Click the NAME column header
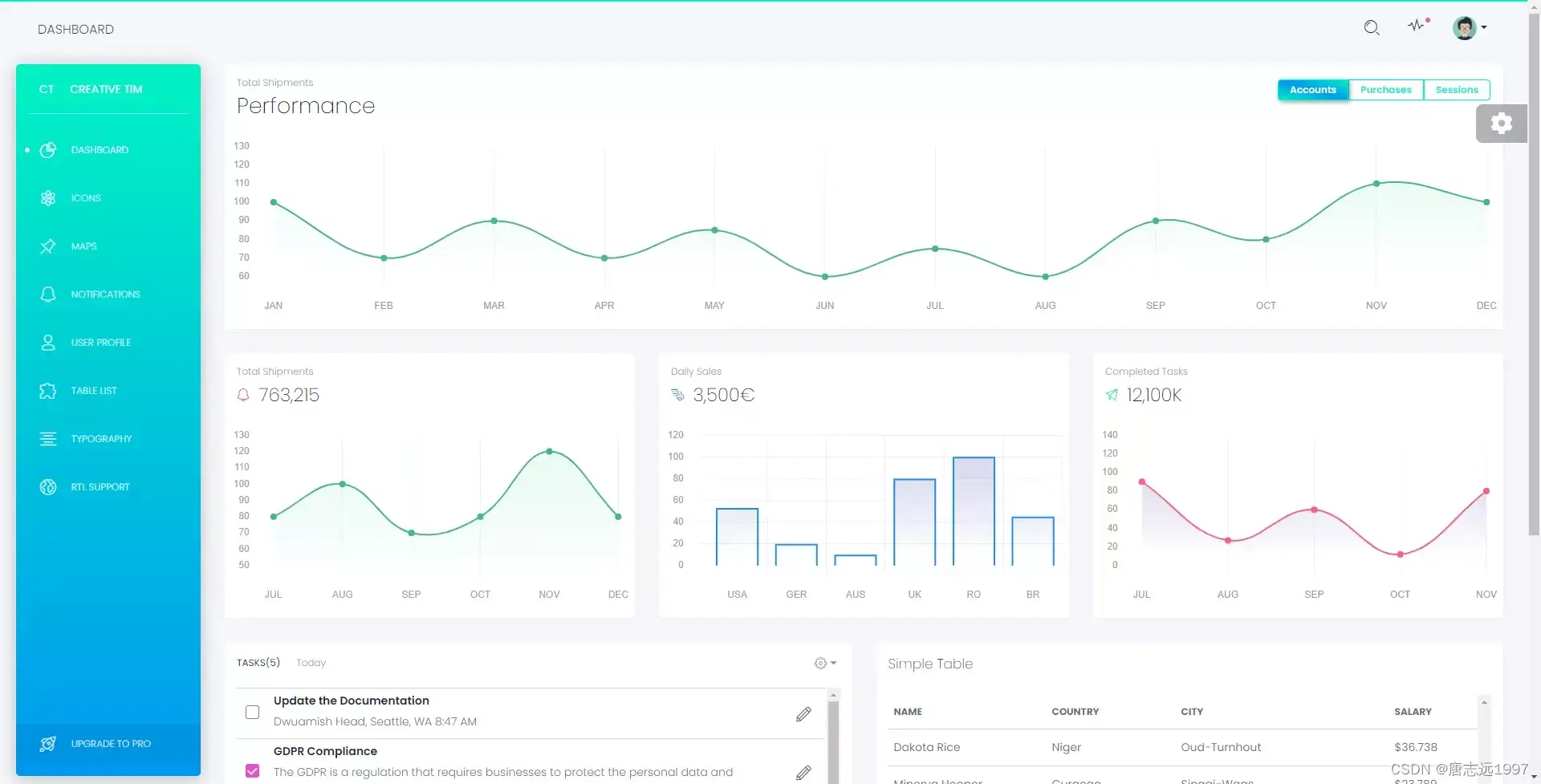The width and height of the screenshot is (1541, 784). pyautogui.click(x=908, y=712)
